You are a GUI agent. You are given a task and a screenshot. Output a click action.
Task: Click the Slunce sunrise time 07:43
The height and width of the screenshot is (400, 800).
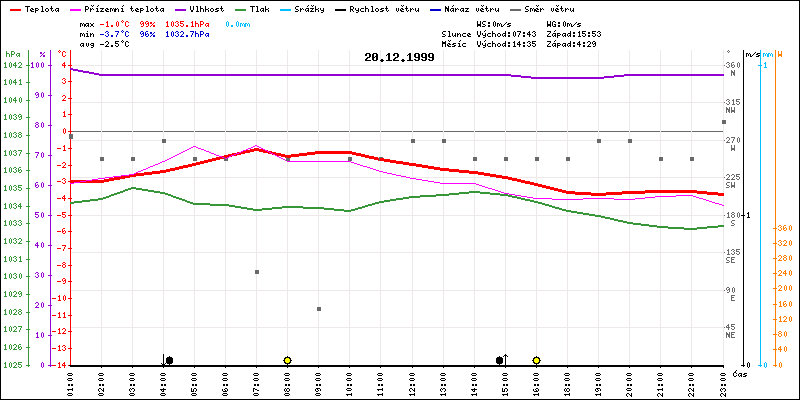(520, 33)
